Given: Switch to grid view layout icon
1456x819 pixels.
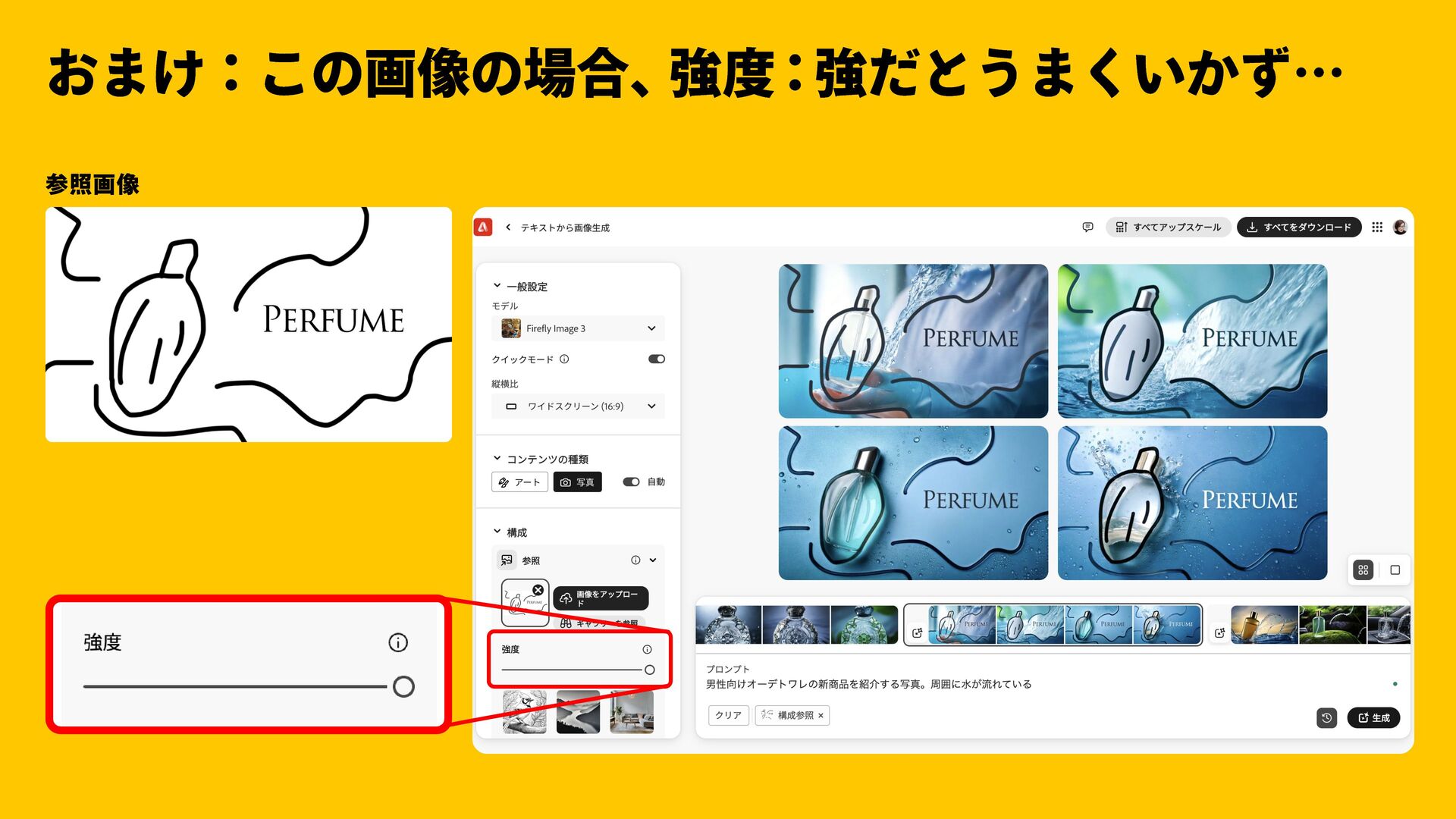Looking at the screenshot, I should (x=1363, y=570).
